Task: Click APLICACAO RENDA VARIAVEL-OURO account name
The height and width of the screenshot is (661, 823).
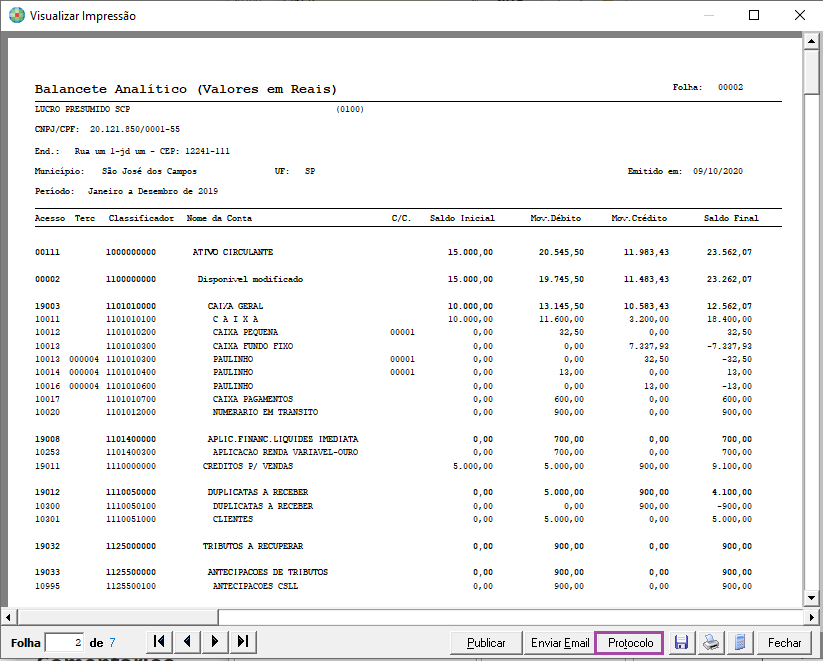Action: pyautogui.click(x=286, y=452)
